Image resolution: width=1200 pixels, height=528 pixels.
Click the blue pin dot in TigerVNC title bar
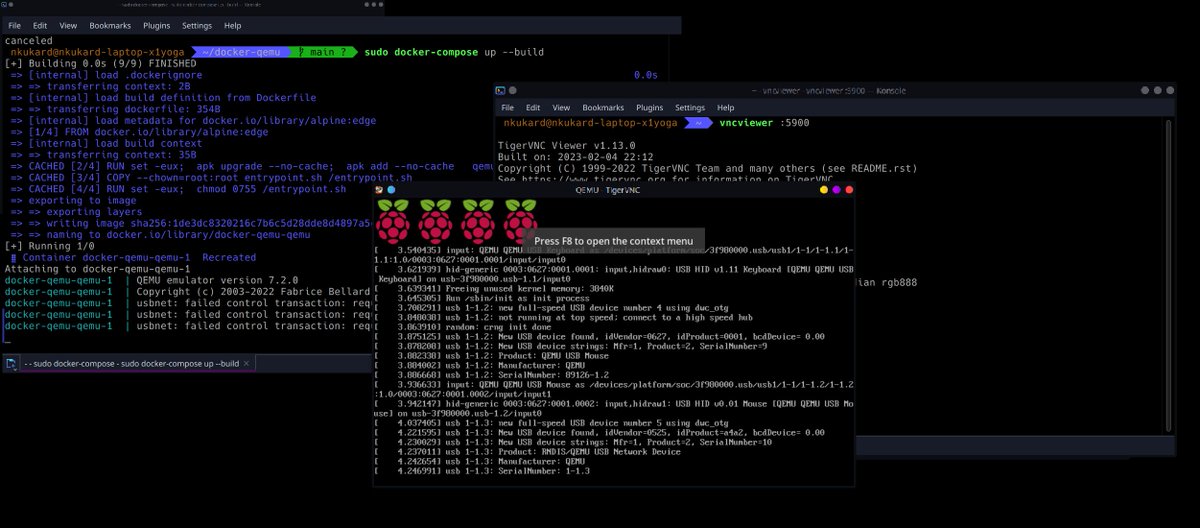391,189
